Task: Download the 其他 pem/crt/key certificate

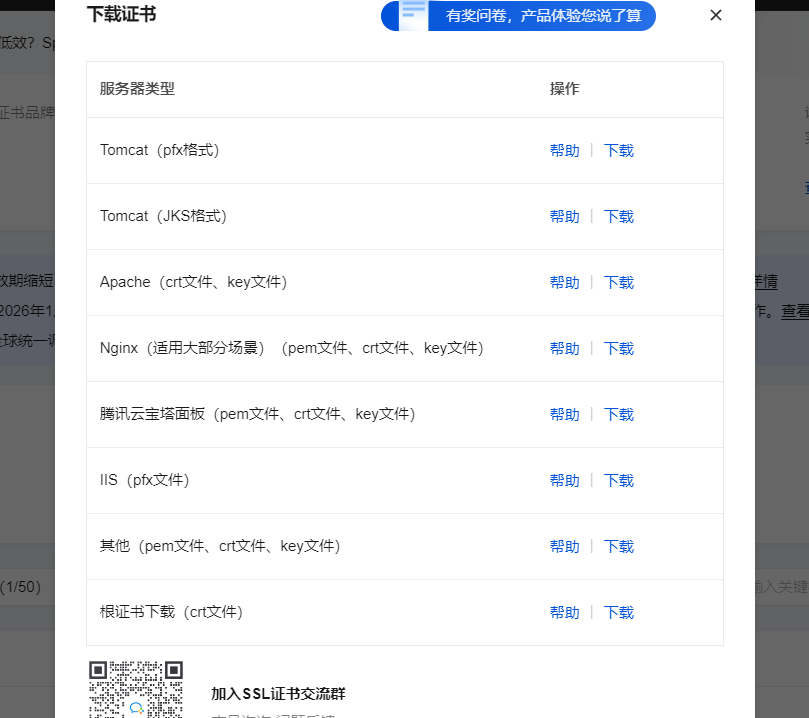Action: click(x=619, y=547)
